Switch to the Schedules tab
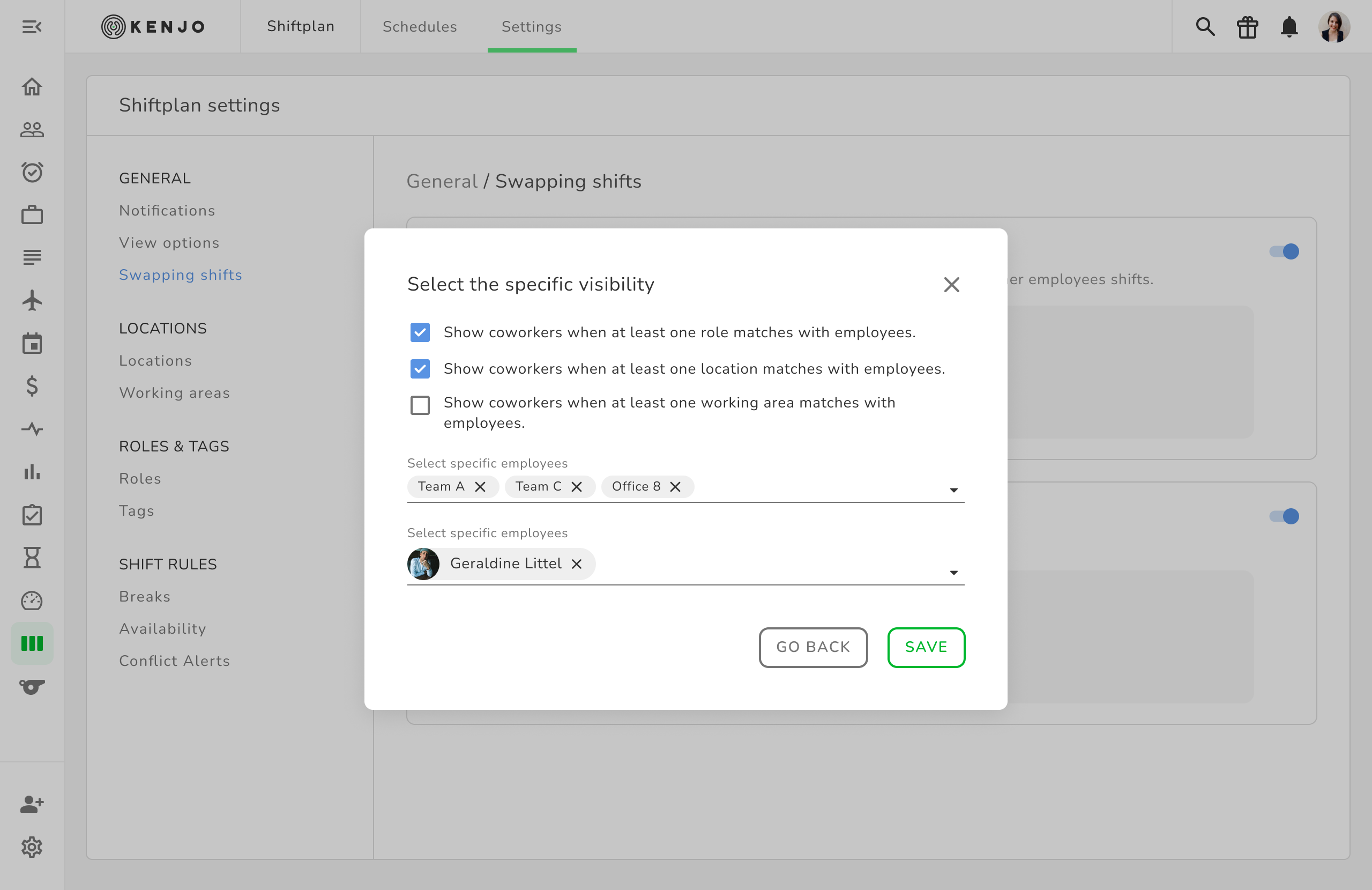This screenshot has width=1372, height=890. [420, 26]
